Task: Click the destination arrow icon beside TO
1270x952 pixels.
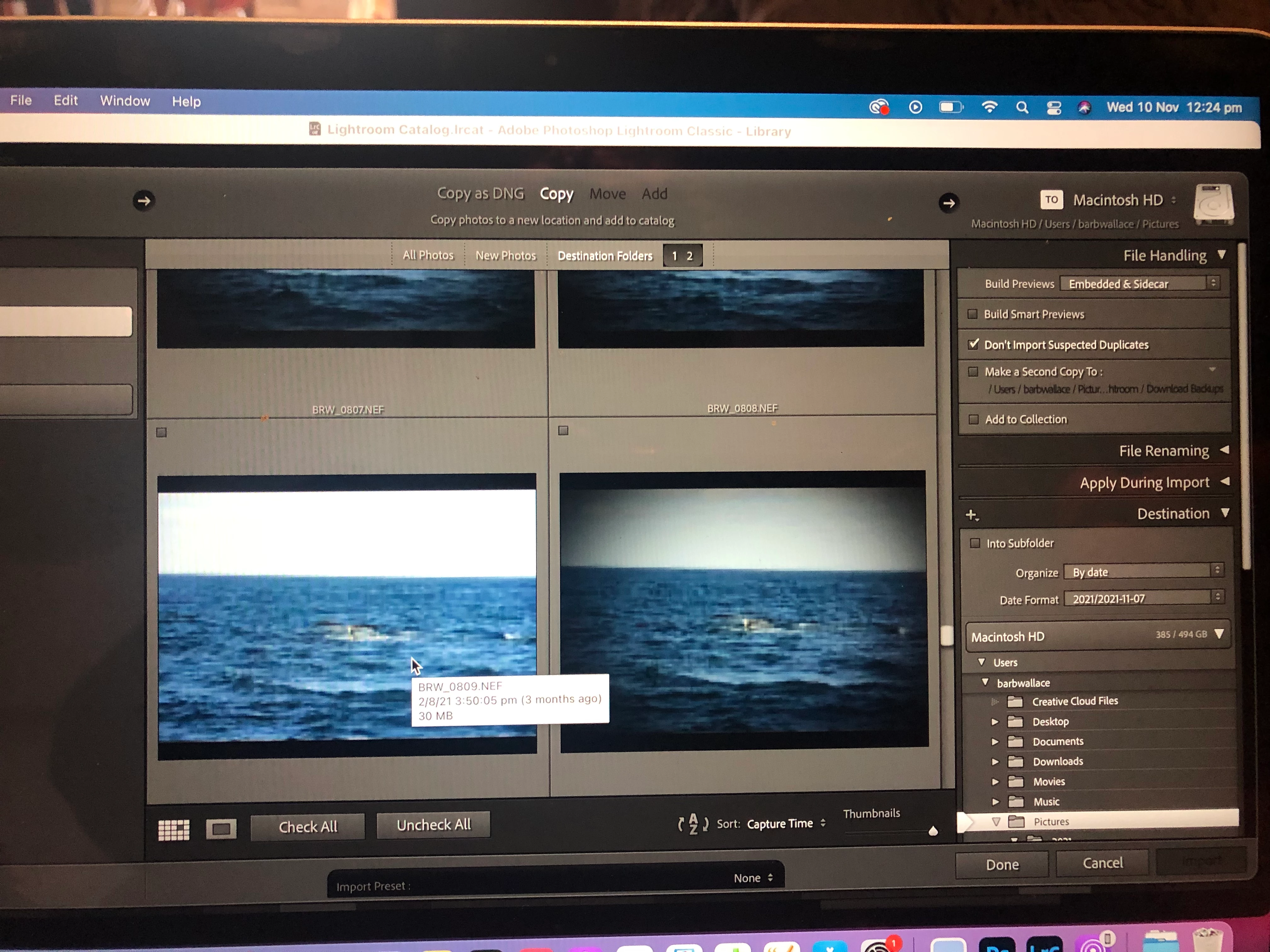Action: point(948,202)
